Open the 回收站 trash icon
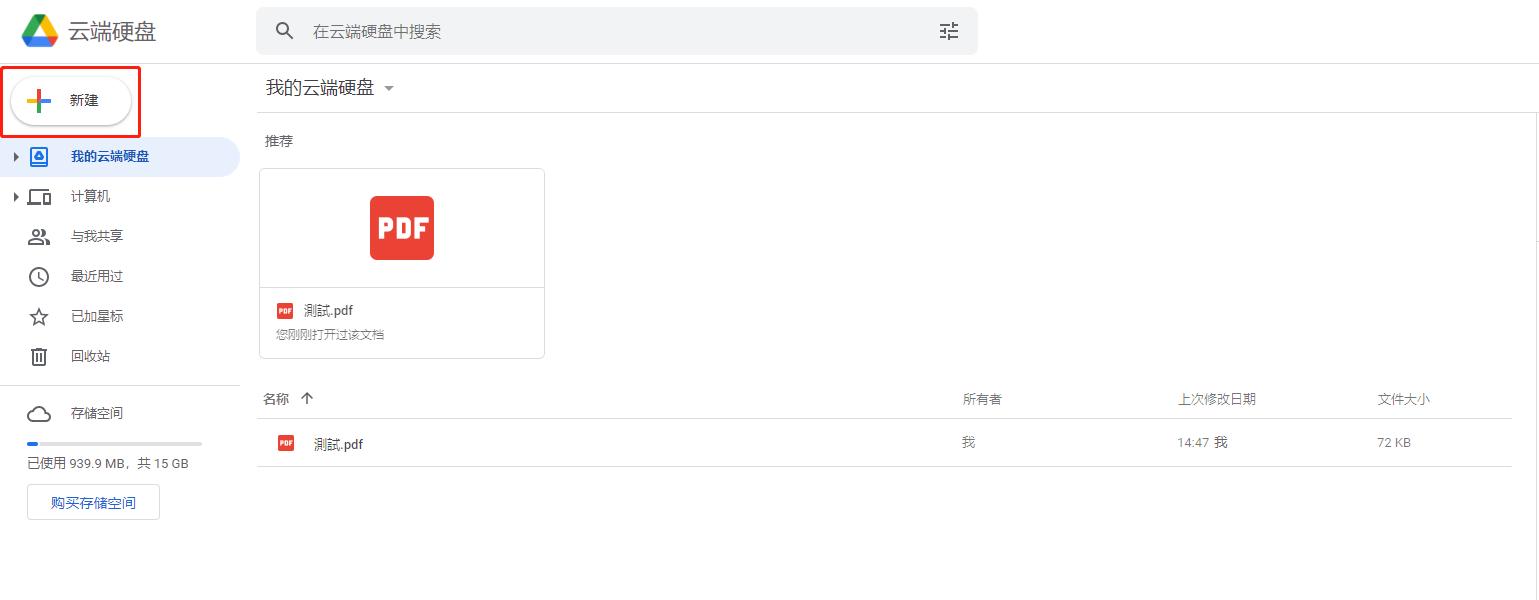1539x600 pixels. [x=38, y=356]
